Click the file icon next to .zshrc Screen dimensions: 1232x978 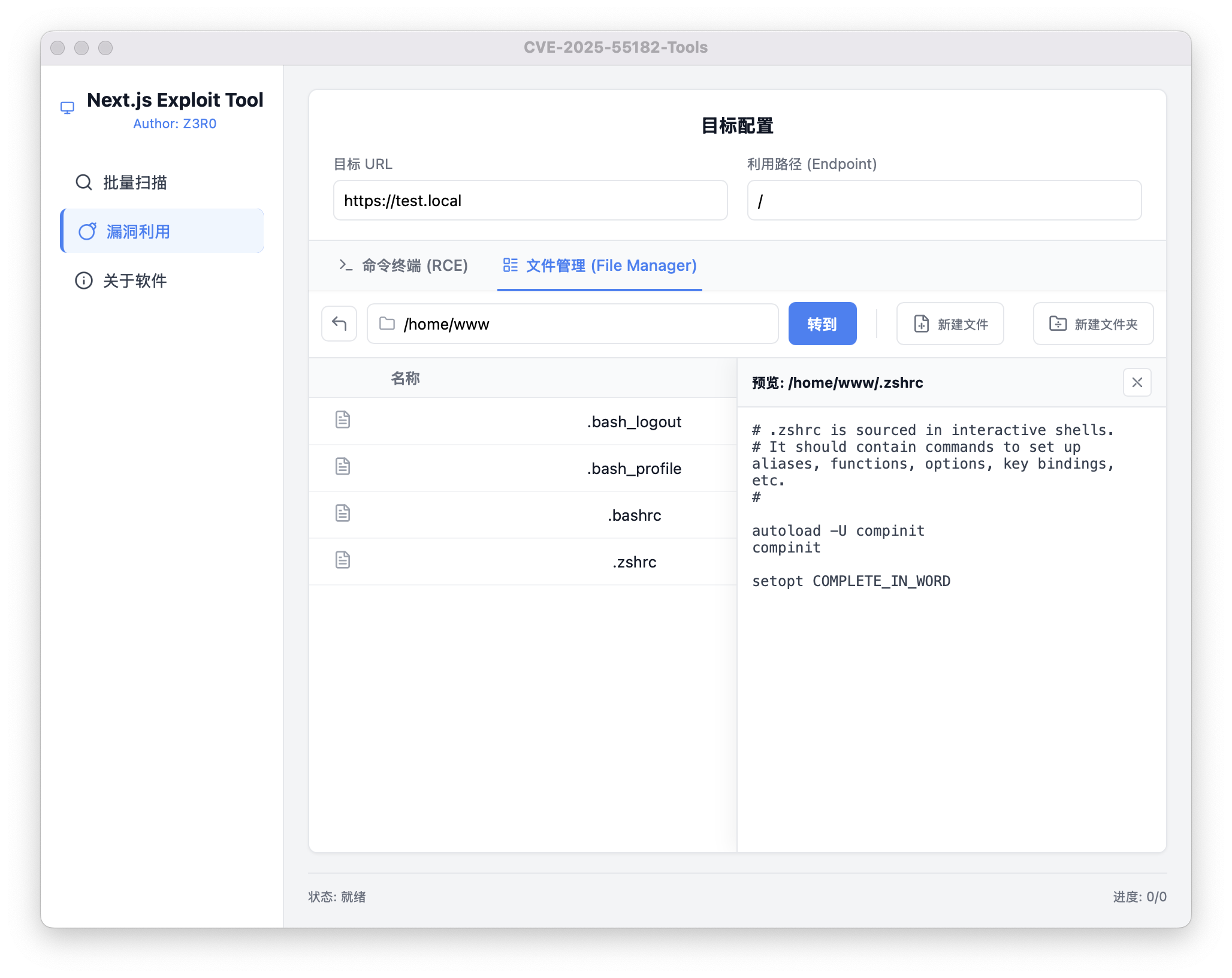pyautogui.click(x=343, y=560)
